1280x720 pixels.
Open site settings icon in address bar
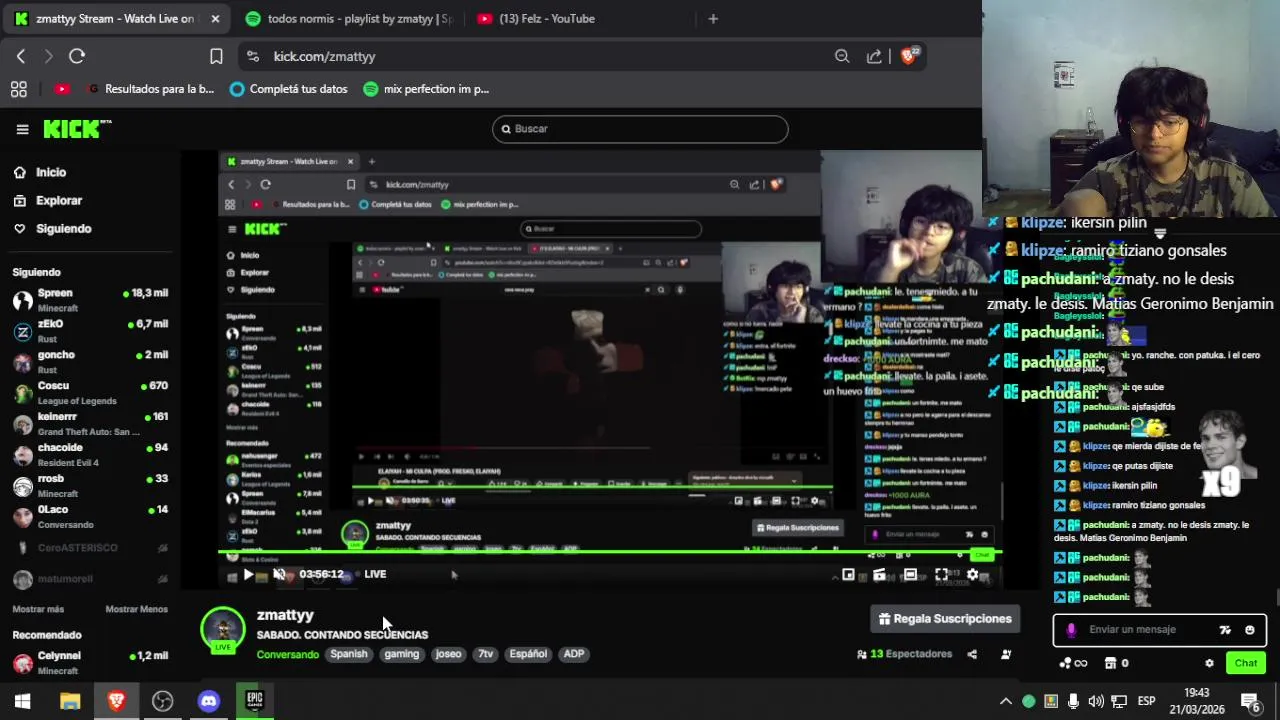coord(252,56)
